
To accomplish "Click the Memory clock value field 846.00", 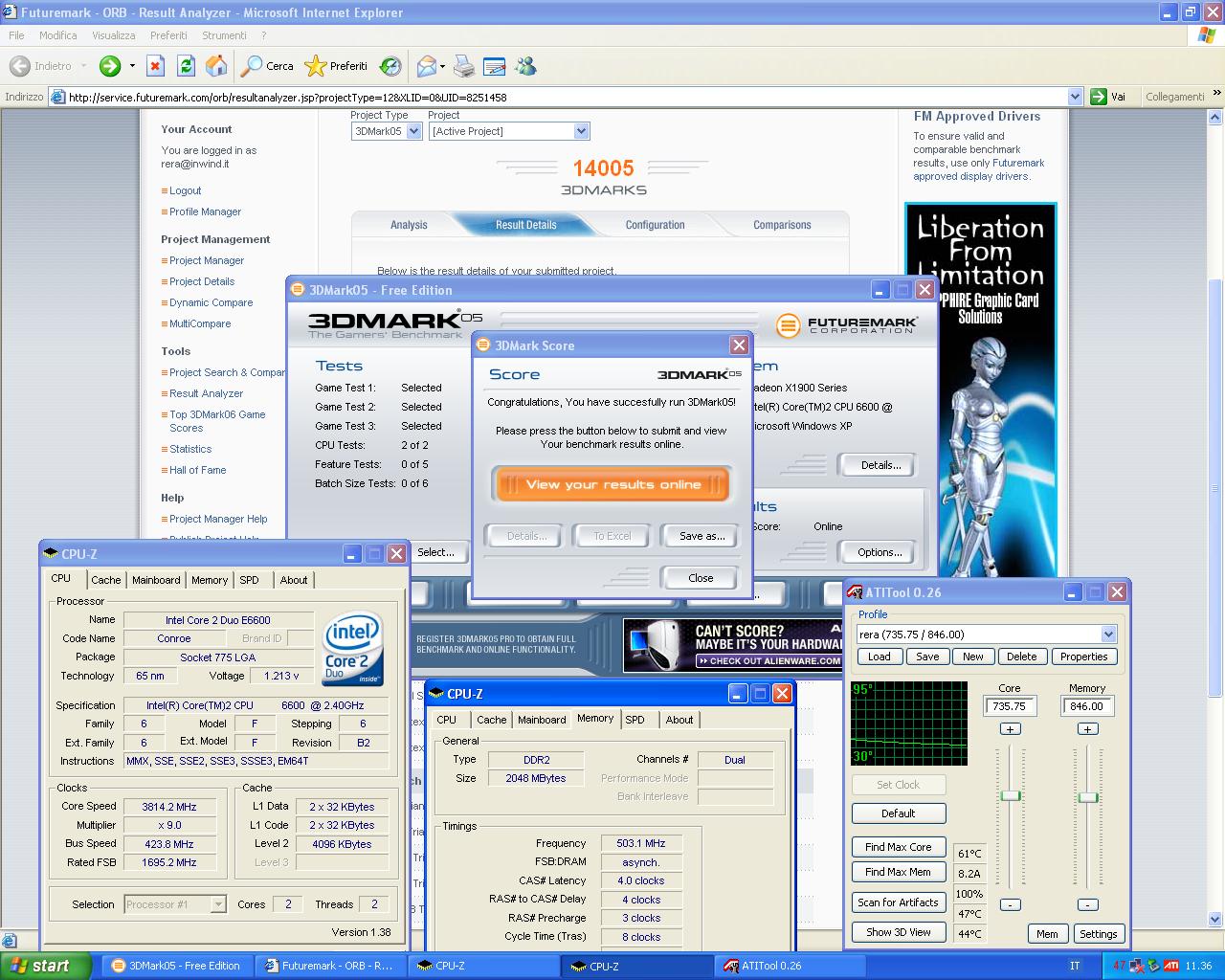I will [1087, 706].
